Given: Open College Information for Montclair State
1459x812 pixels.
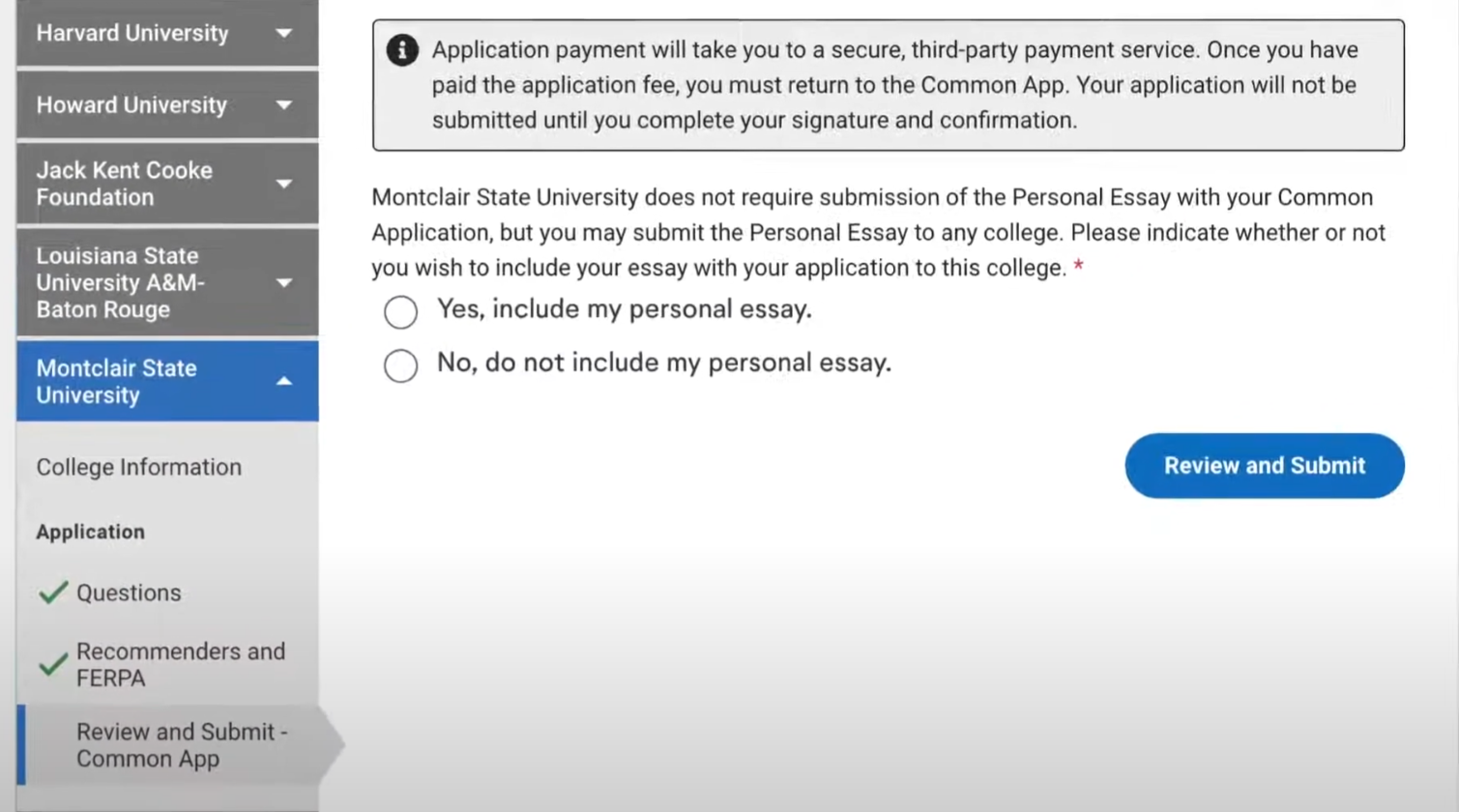Looking at the screenshot, I should [138, 467].
